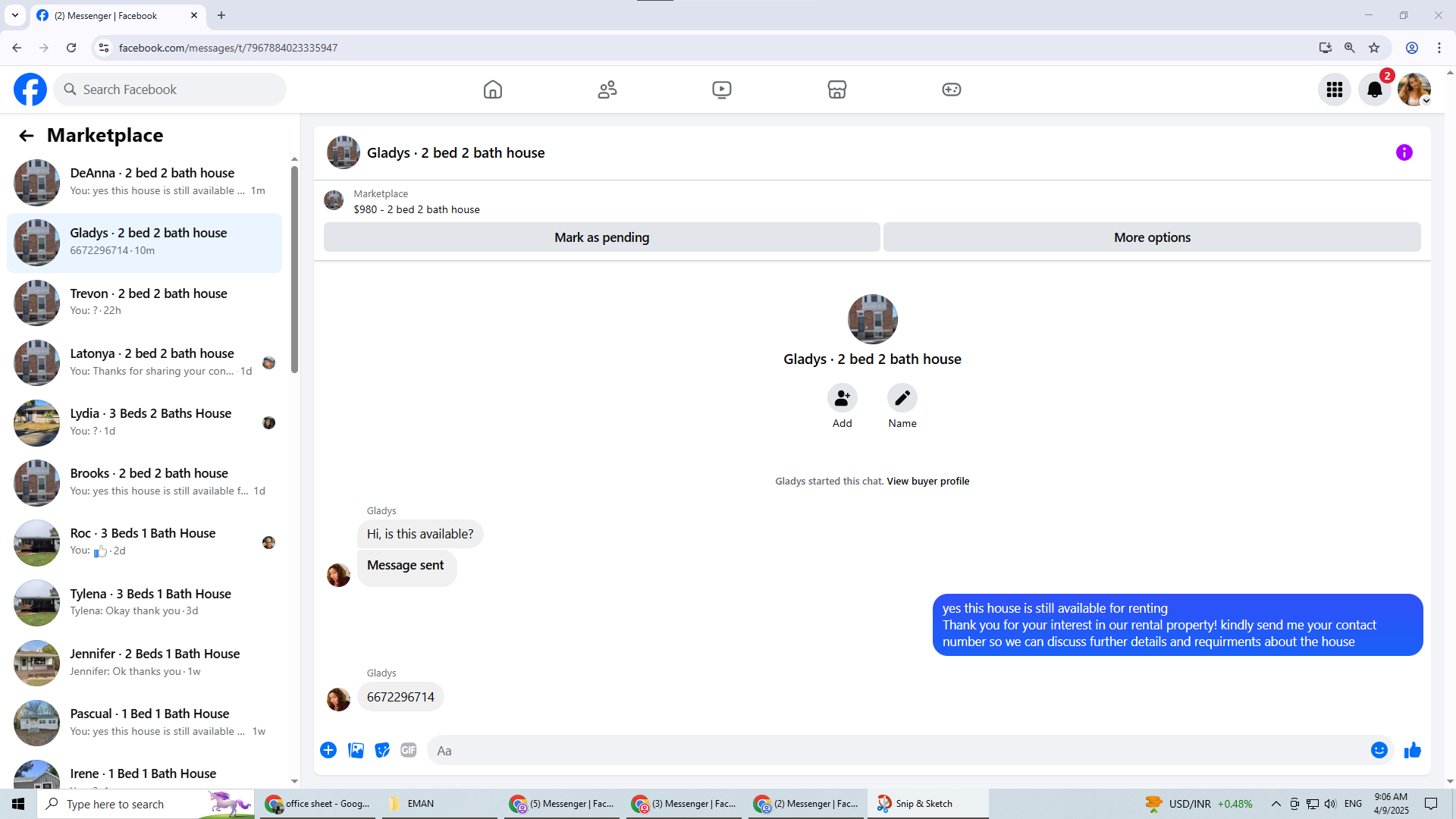Focus the Search Facebook box

point(170,89)
